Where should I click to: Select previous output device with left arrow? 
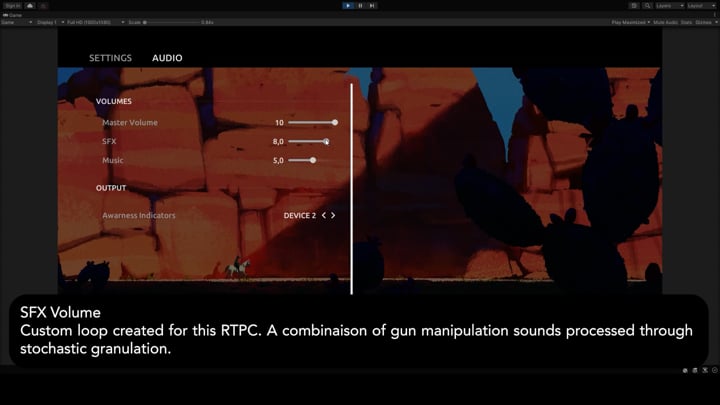[324, 215]
